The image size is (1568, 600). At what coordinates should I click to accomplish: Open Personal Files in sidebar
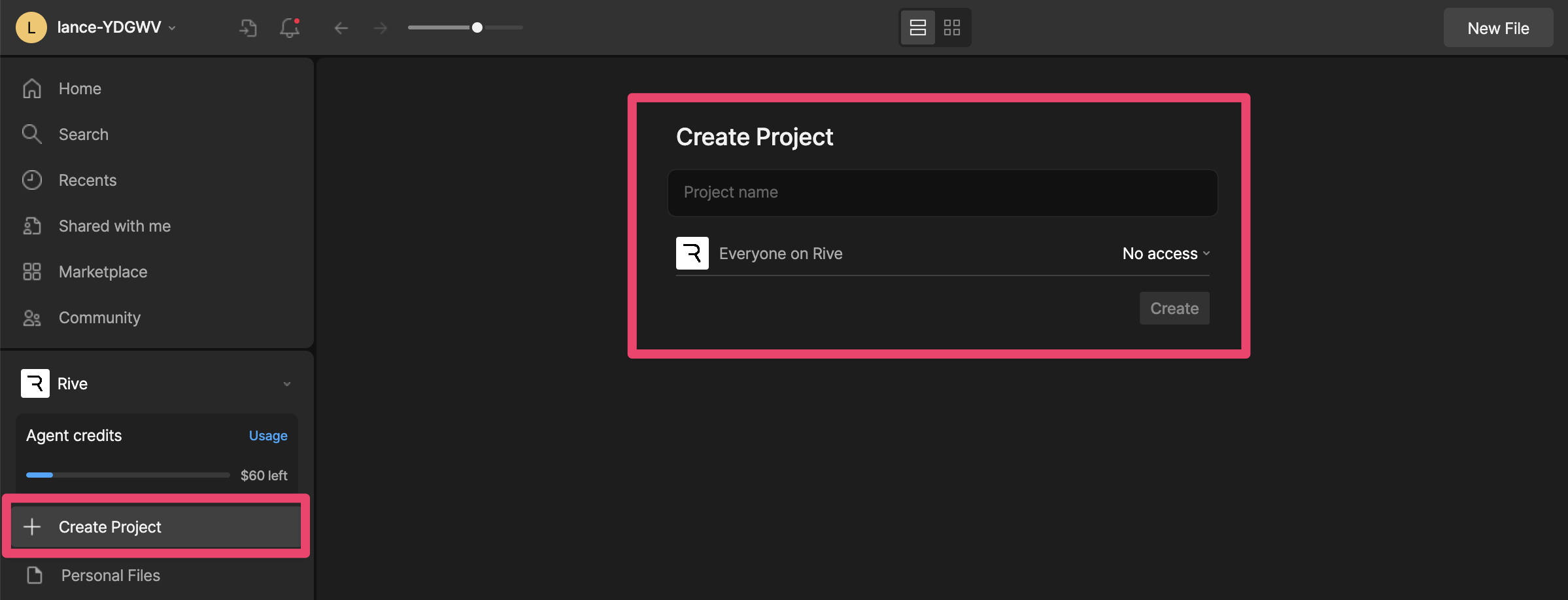(x=157, y=575)
